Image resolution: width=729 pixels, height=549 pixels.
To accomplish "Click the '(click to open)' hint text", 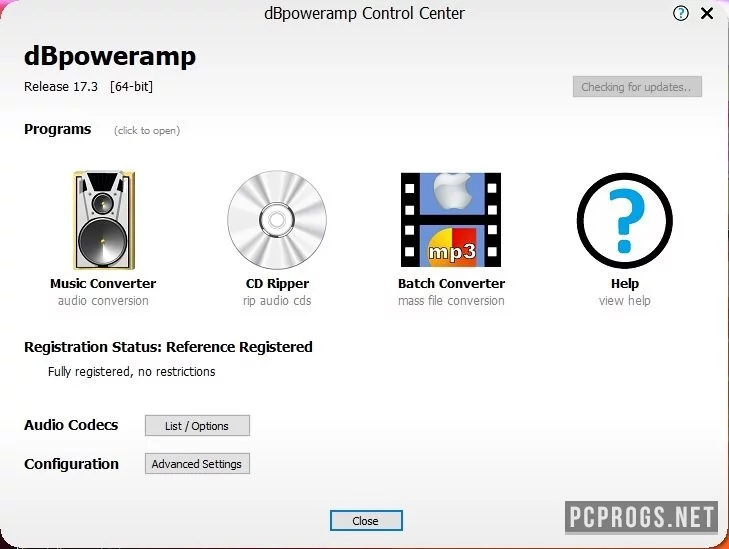I will click(147, 131).
